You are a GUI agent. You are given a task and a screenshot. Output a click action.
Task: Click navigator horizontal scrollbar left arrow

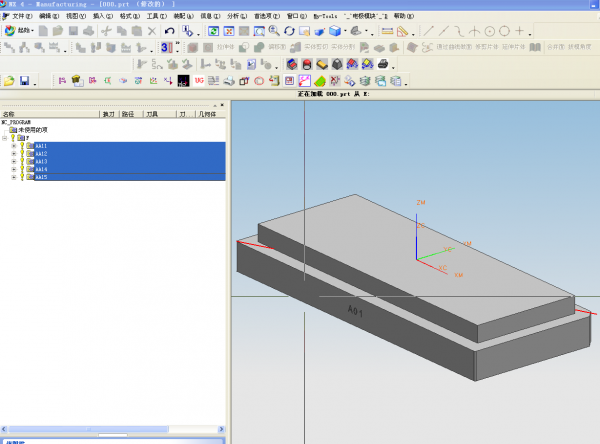[4, 429]
